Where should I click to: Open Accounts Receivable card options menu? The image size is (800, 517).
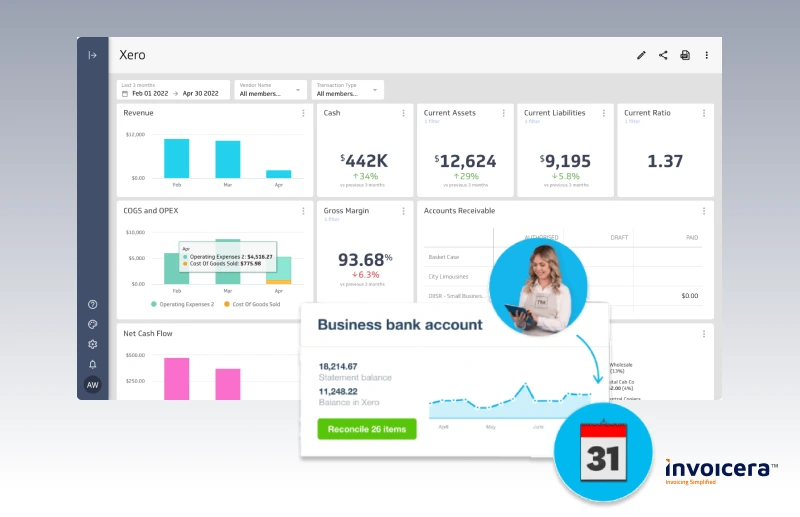coord(704,211)
